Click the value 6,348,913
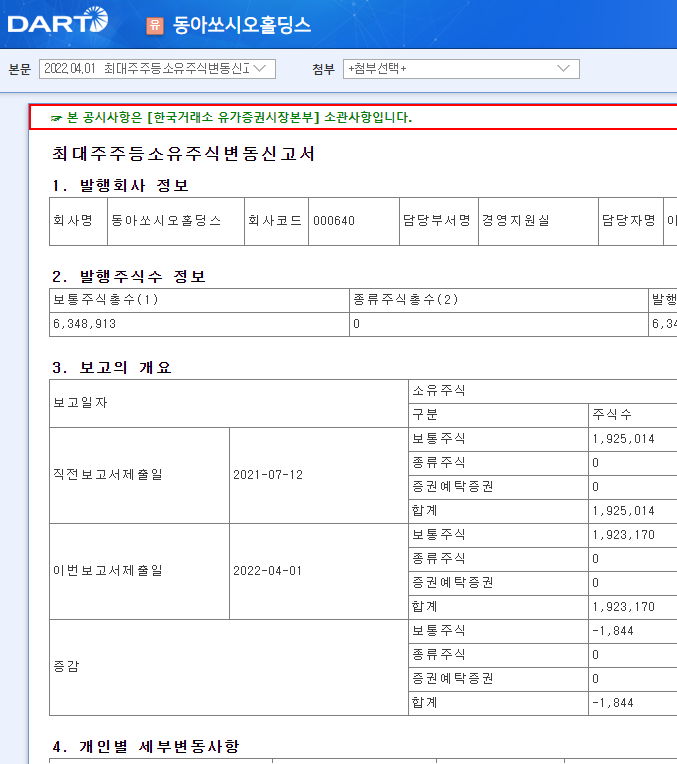This screenshot has height=764, width=677. [x=84, y=324]
